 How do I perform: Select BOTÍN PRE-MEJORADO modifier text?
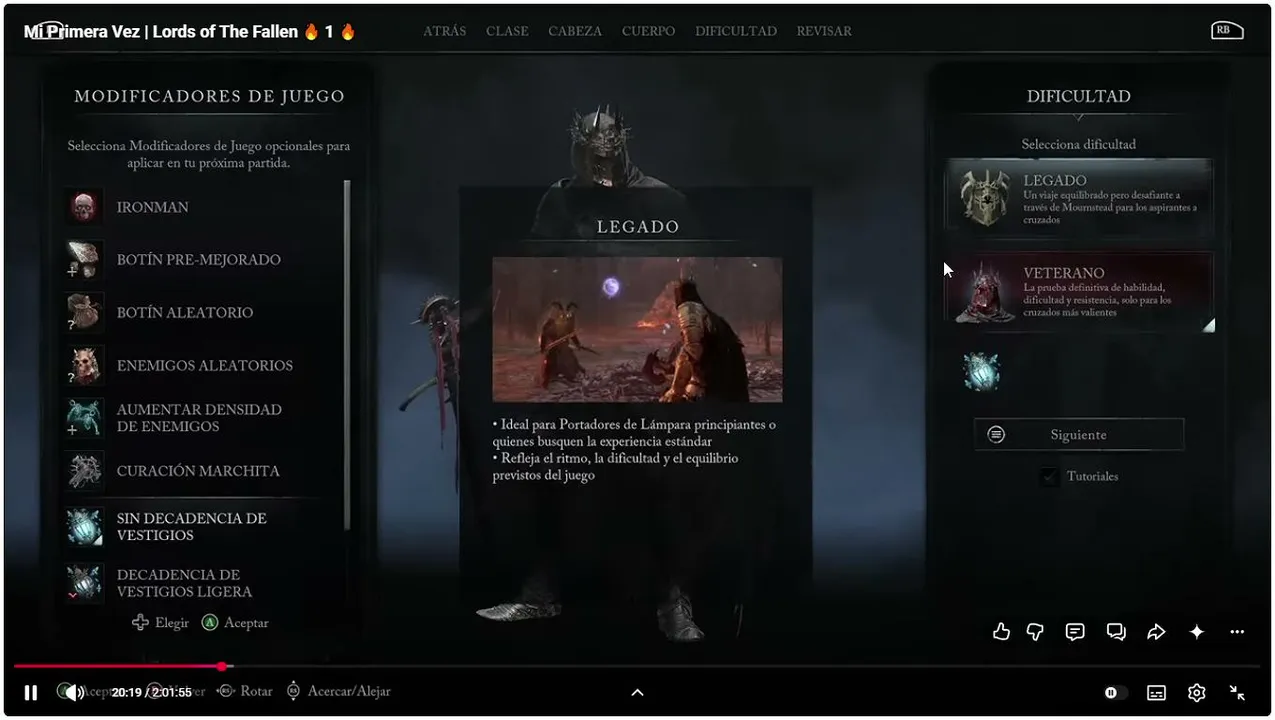click(199, 260)
